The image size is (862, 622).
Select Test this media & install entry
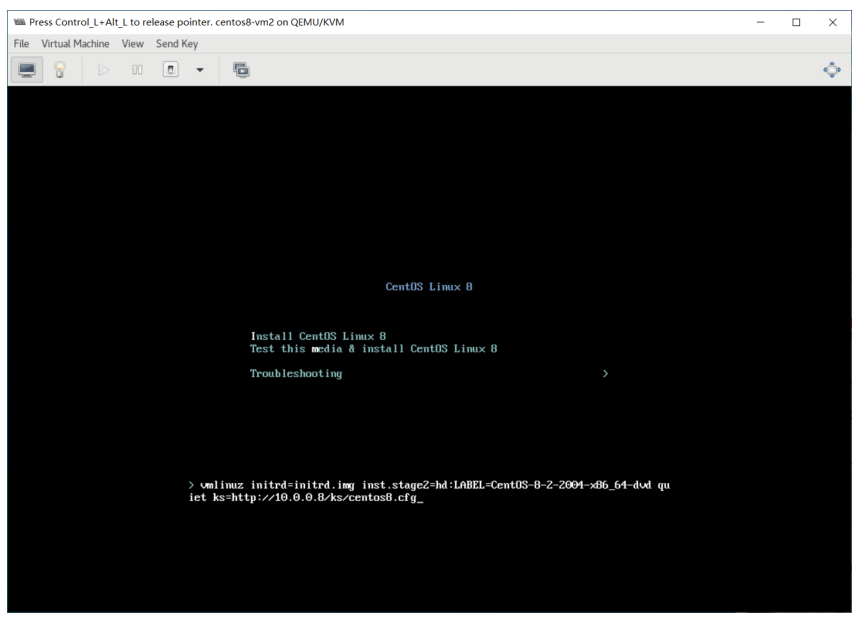(373, 349)
